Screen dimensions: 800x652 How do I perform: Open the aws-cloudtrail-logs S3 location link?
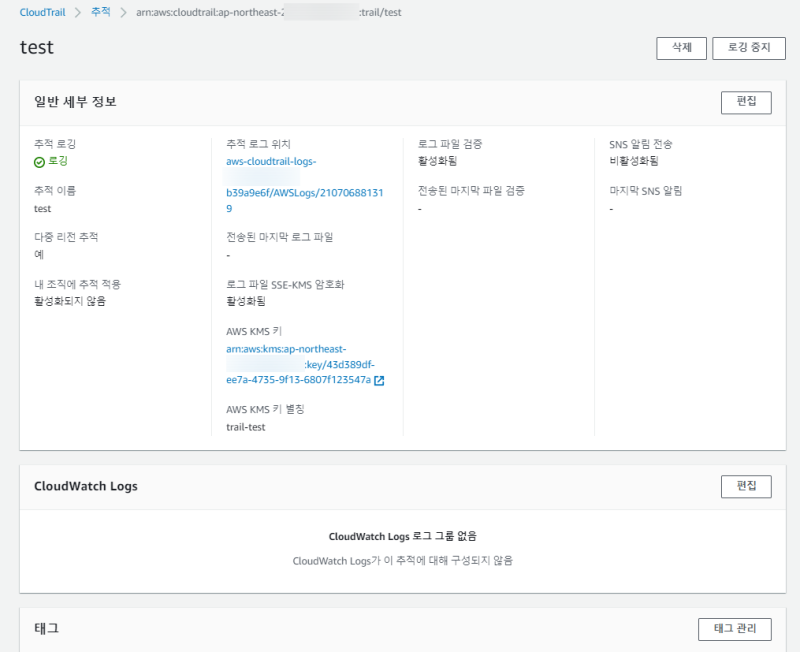tap(272, 161)
